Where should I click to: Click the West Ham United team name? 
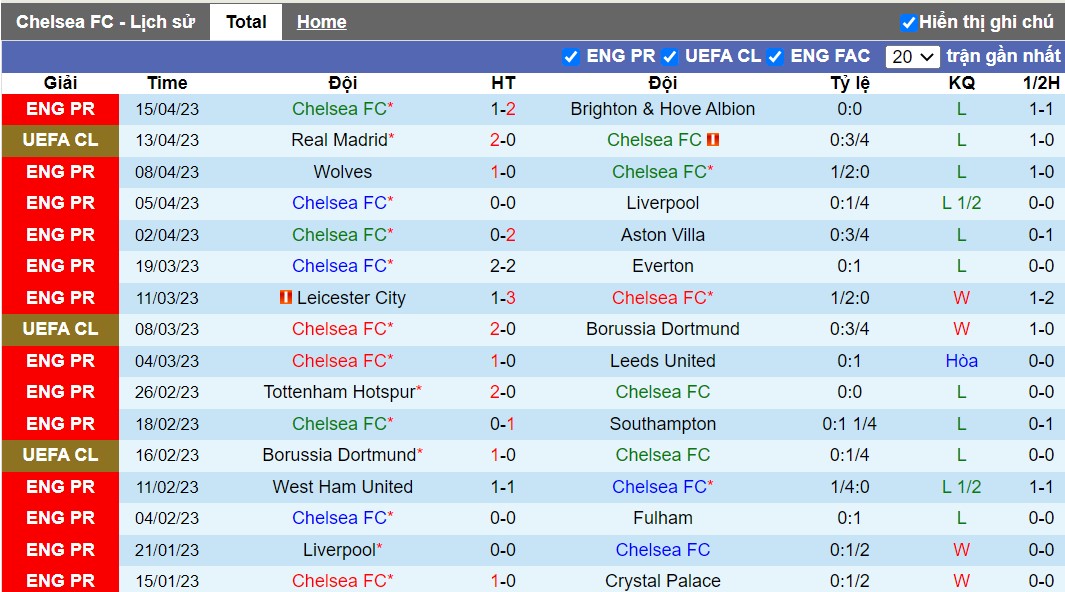click(342, 487)
